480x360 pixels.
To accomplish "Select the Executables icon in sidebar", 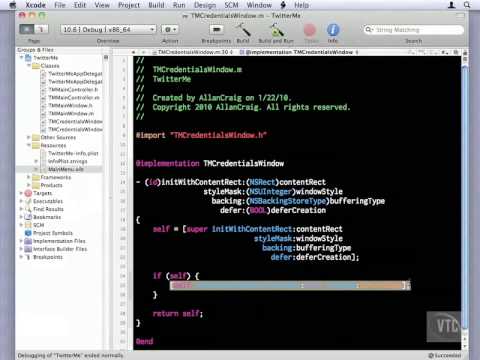I will pos(28,201).
